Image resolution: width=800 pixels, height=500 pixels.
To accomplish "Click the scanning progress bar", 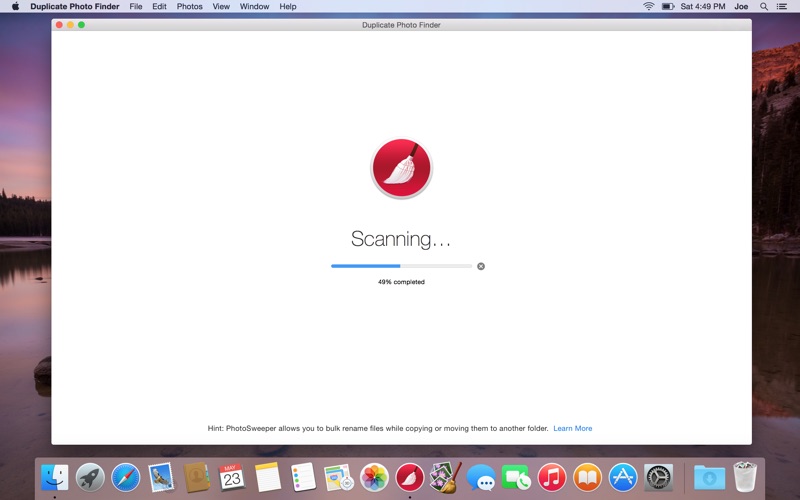I will click(401, 266).
